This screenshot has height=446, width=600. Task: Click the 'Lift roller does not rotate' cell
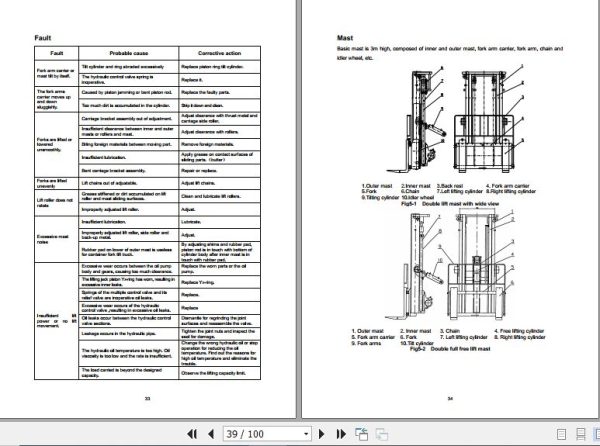(57, 203)
